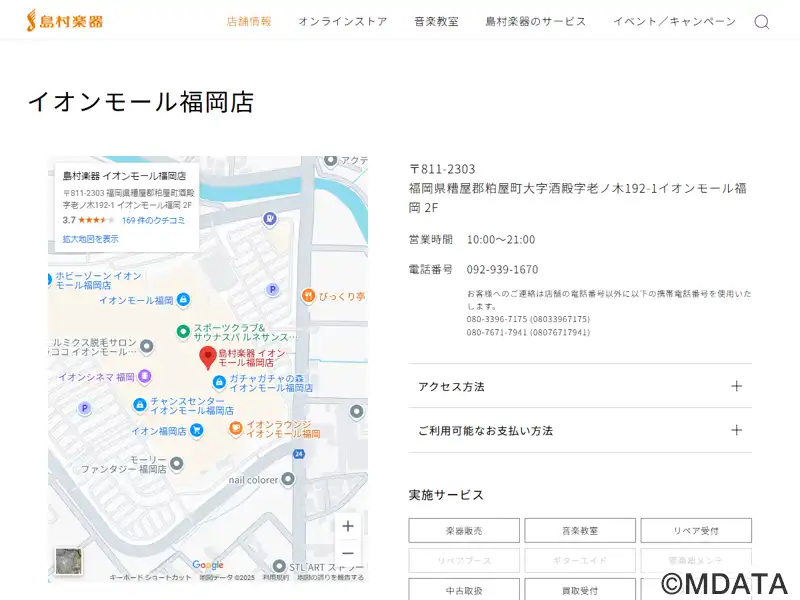The width and height of the screenshot is (800, 600).
Task: Open the 169 件のクチコミ reviews link
Action: (x=153, y=220)
